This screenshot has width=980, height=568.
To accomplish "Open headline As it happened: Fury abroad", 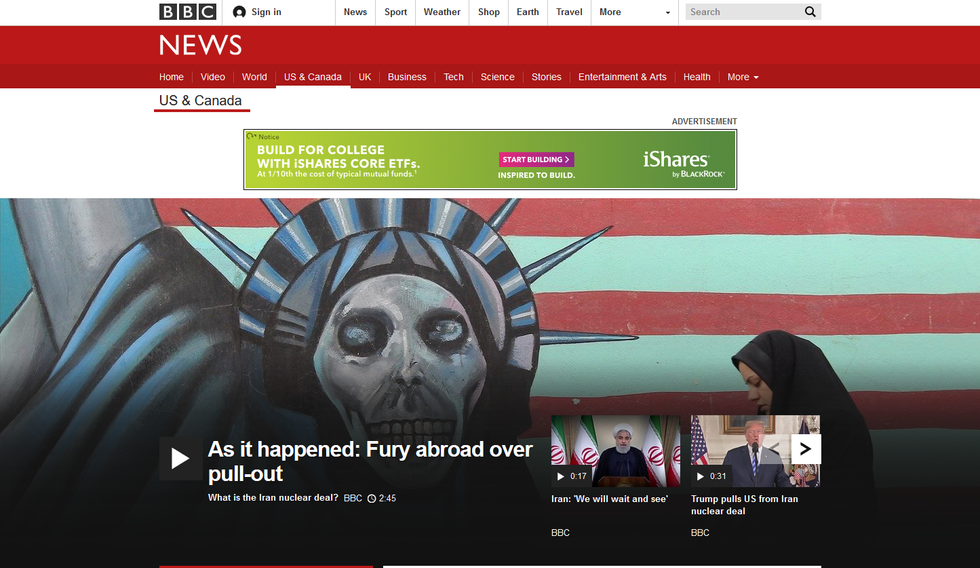I will [370, 461].
